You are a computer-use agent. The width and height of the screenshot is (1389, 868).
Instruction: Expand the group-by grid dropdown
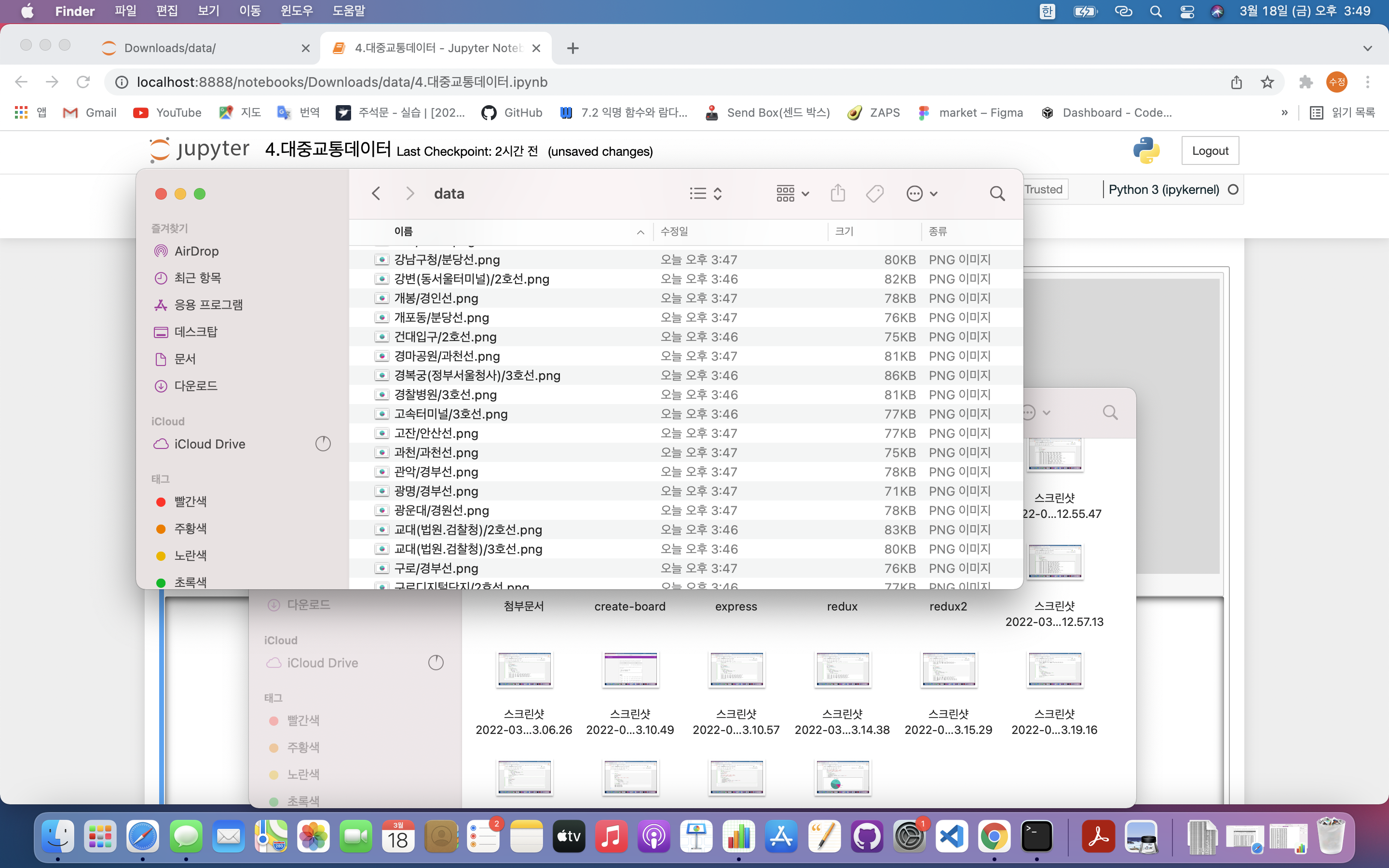792,193
